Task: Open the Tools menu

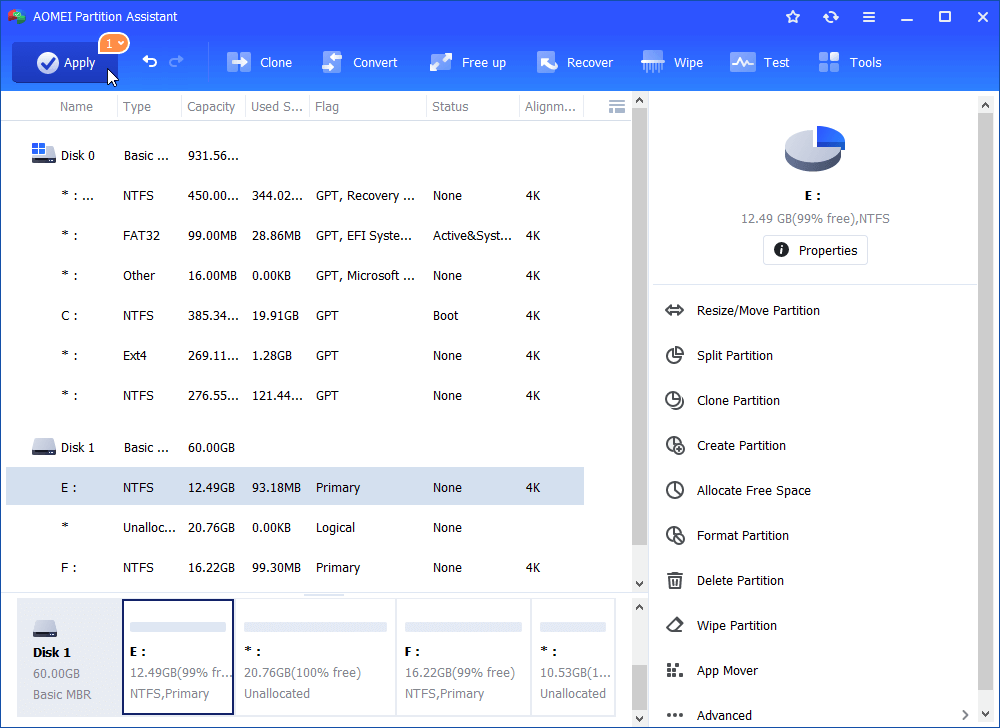Action: (x=849, y=62)
